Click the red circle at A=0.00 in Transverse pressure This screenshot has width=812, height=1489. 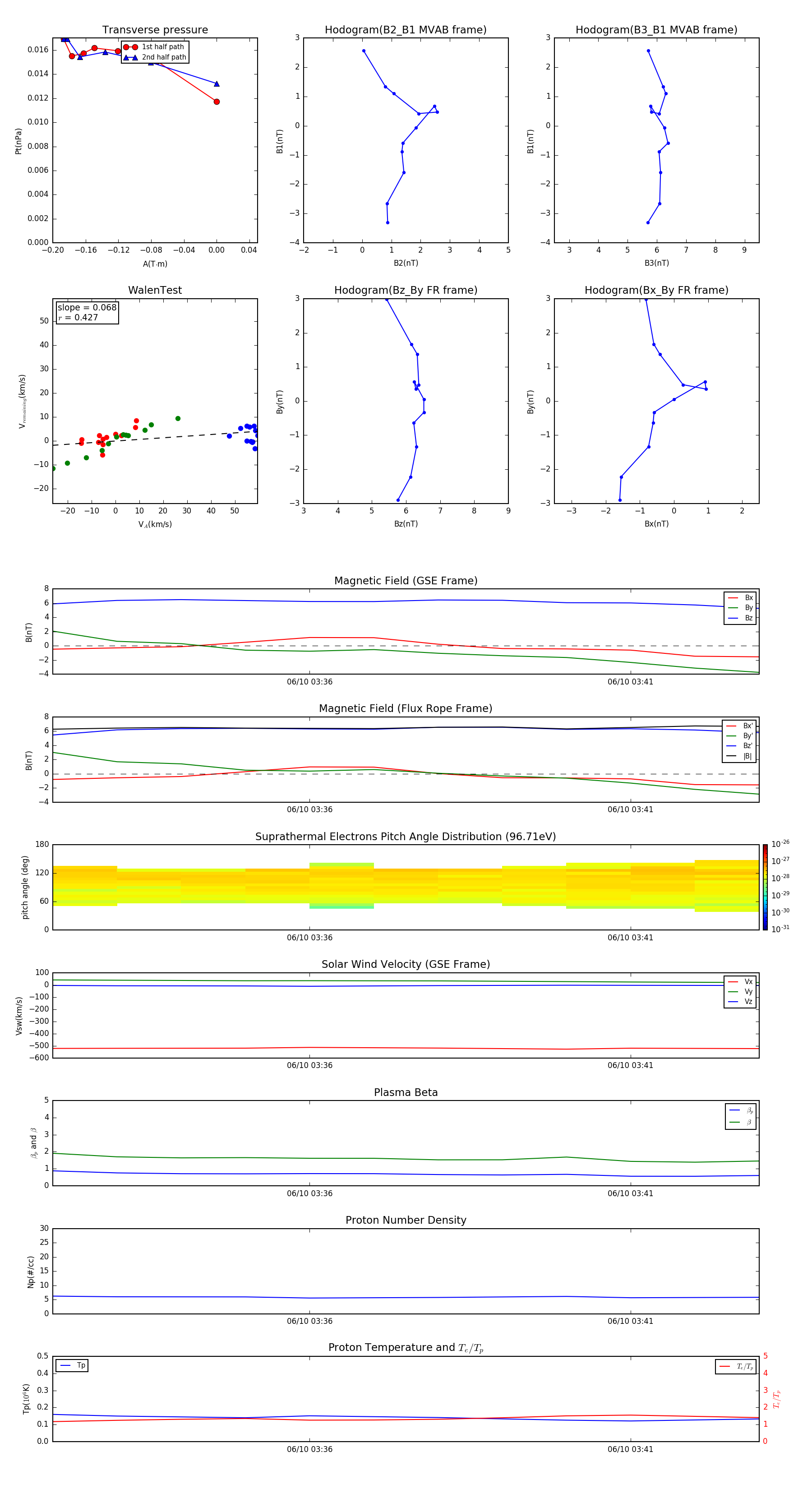[x=217, y=102]
